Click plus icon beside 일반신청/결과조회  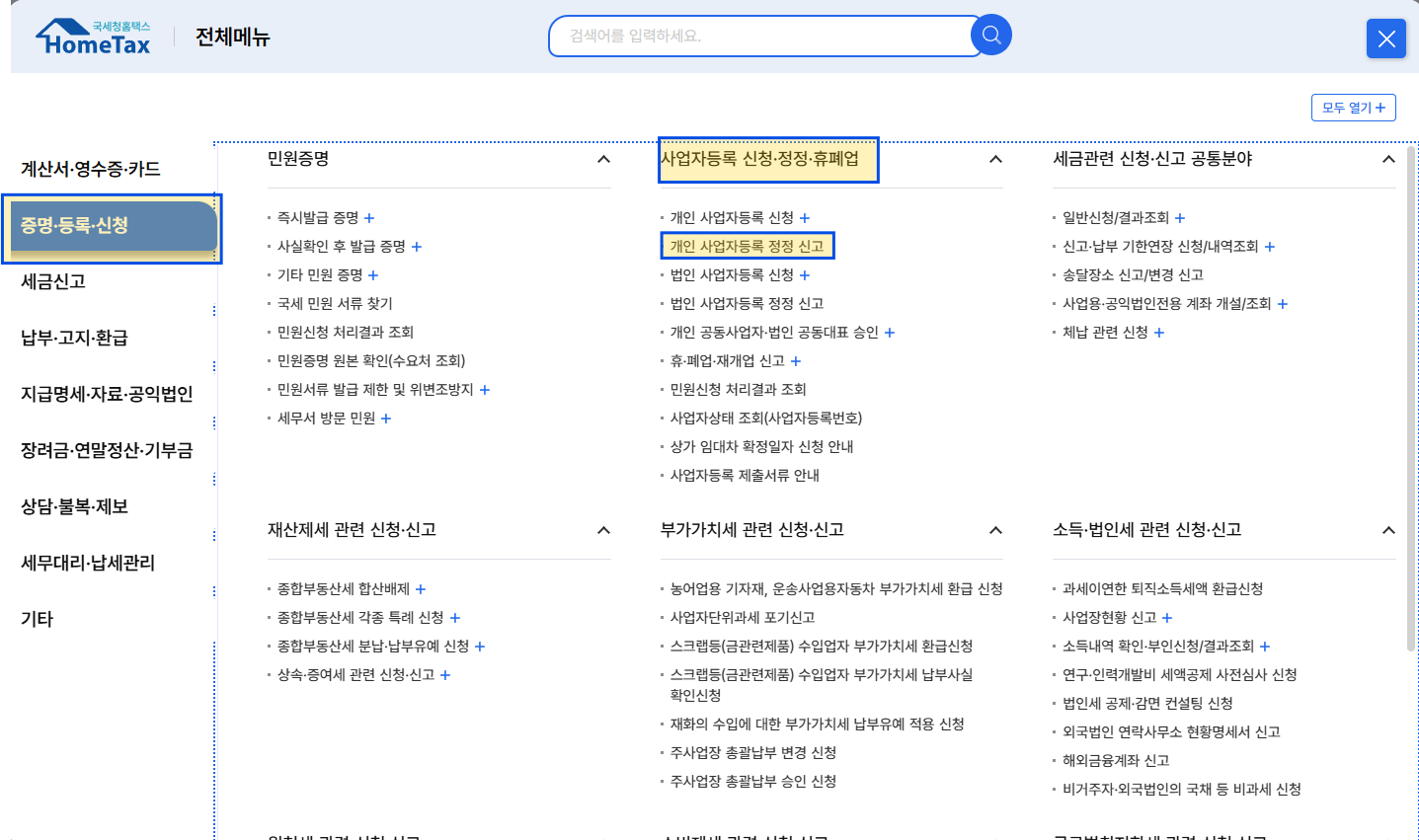[1180, 218]
